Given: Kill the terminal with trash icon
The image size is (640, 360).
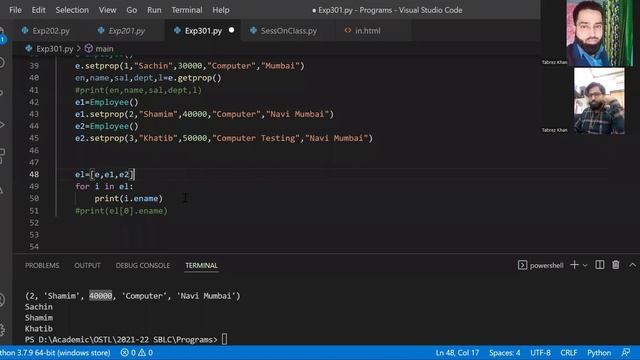Looking at the screenshot, I should pyautogui.click(x=616, y=265).
